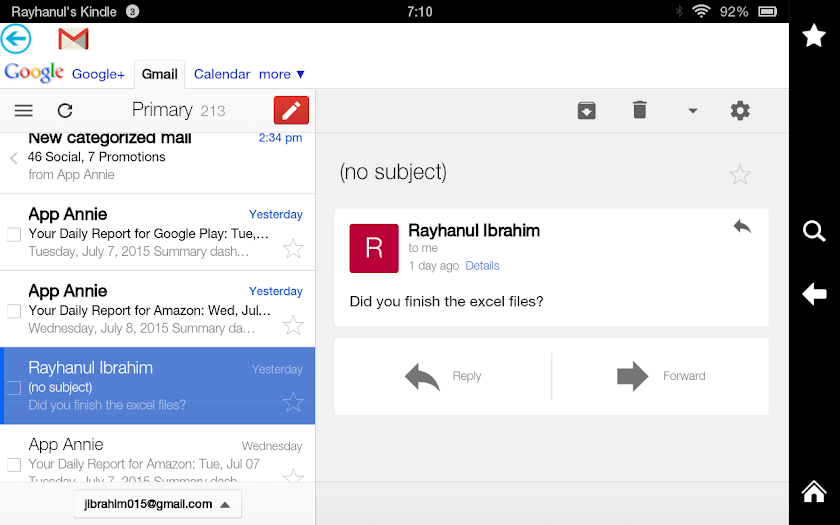Star the App Annie Google Play report
Screen dimensions: 840x525
(x=293, y=249)
